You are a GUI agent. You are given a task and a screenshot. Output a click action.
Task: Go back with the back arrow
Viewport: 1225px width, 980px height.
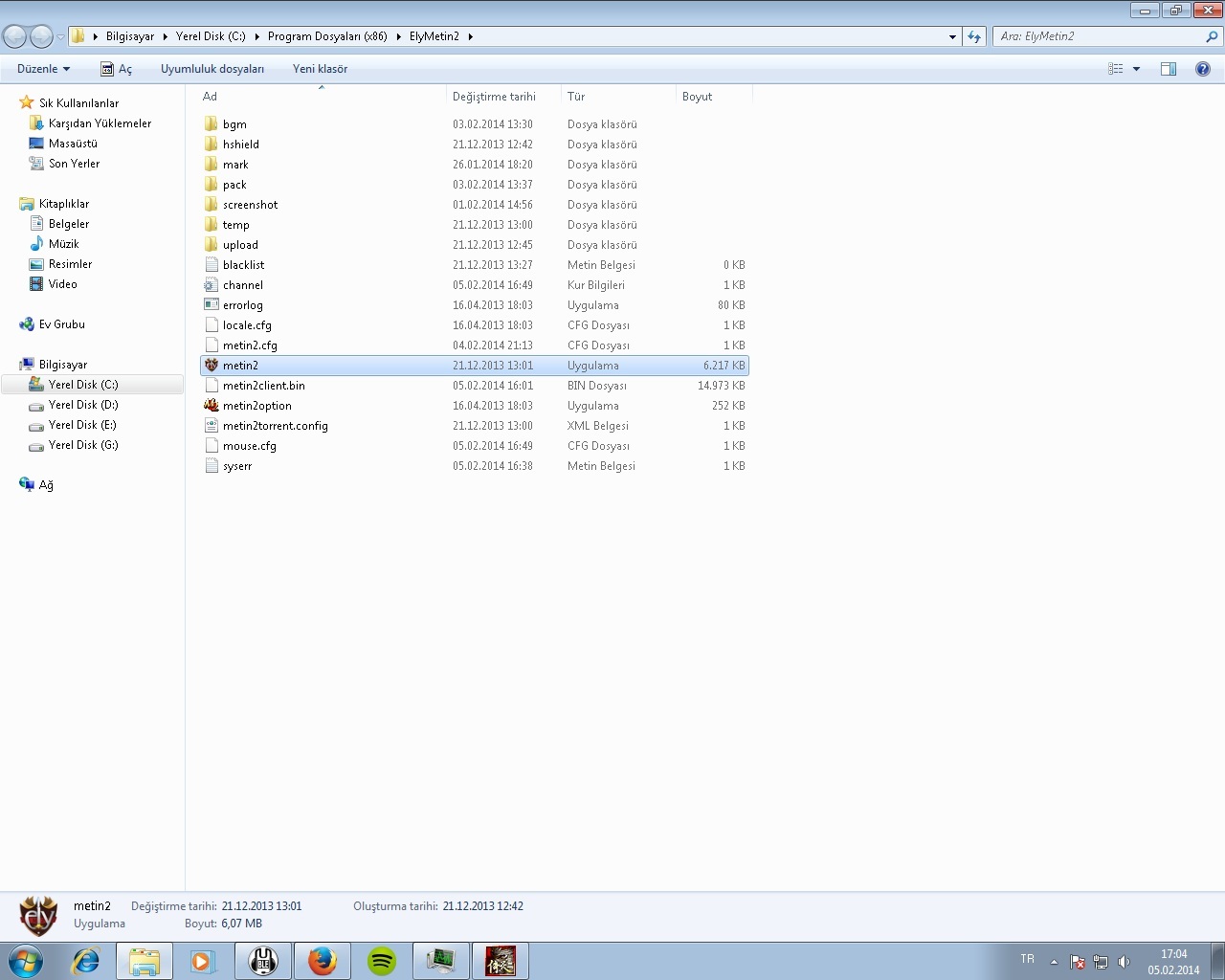(14, 36)
